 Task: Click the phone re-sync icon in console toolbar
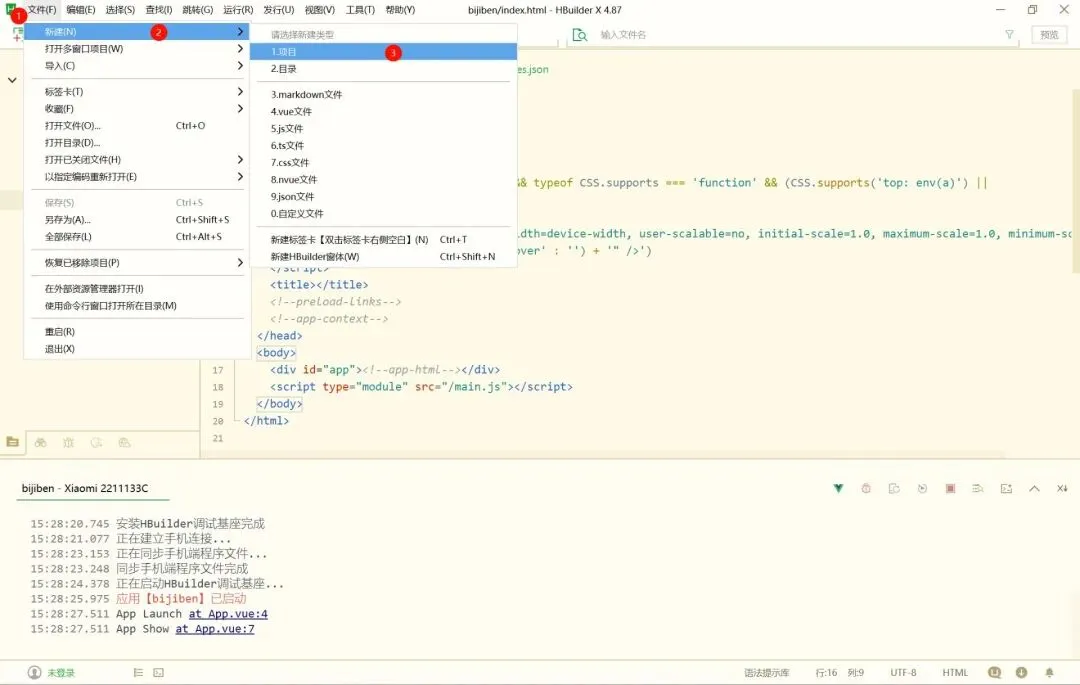click(894, 488)
